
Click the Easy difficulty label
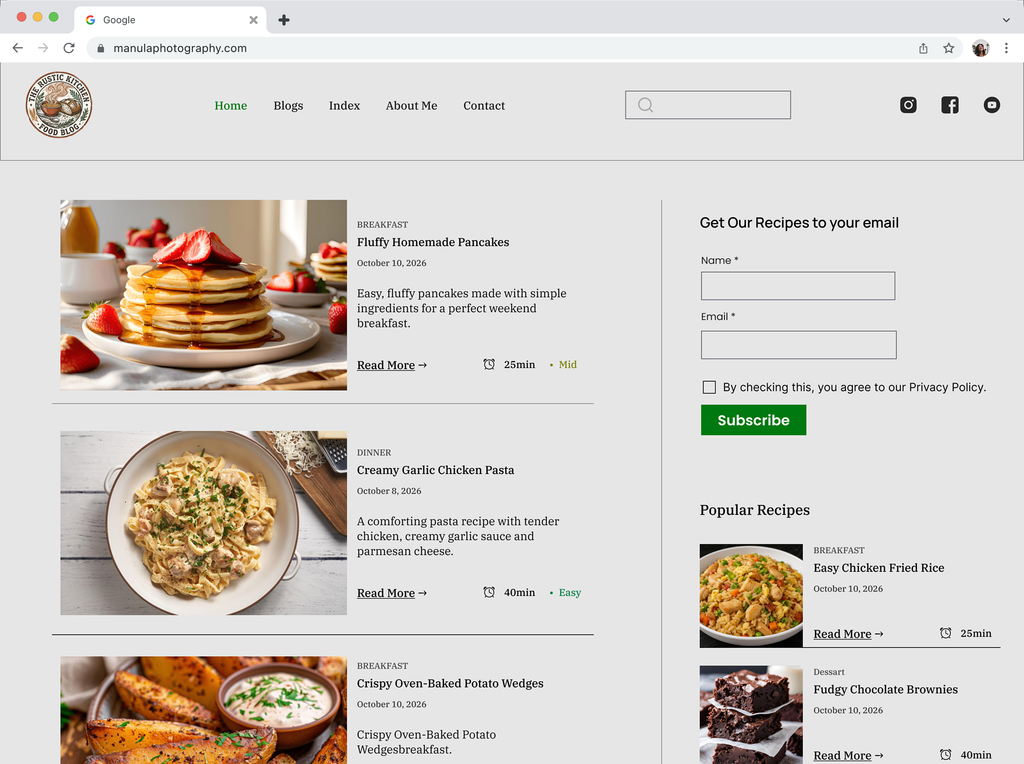click(x=569, y=592)
